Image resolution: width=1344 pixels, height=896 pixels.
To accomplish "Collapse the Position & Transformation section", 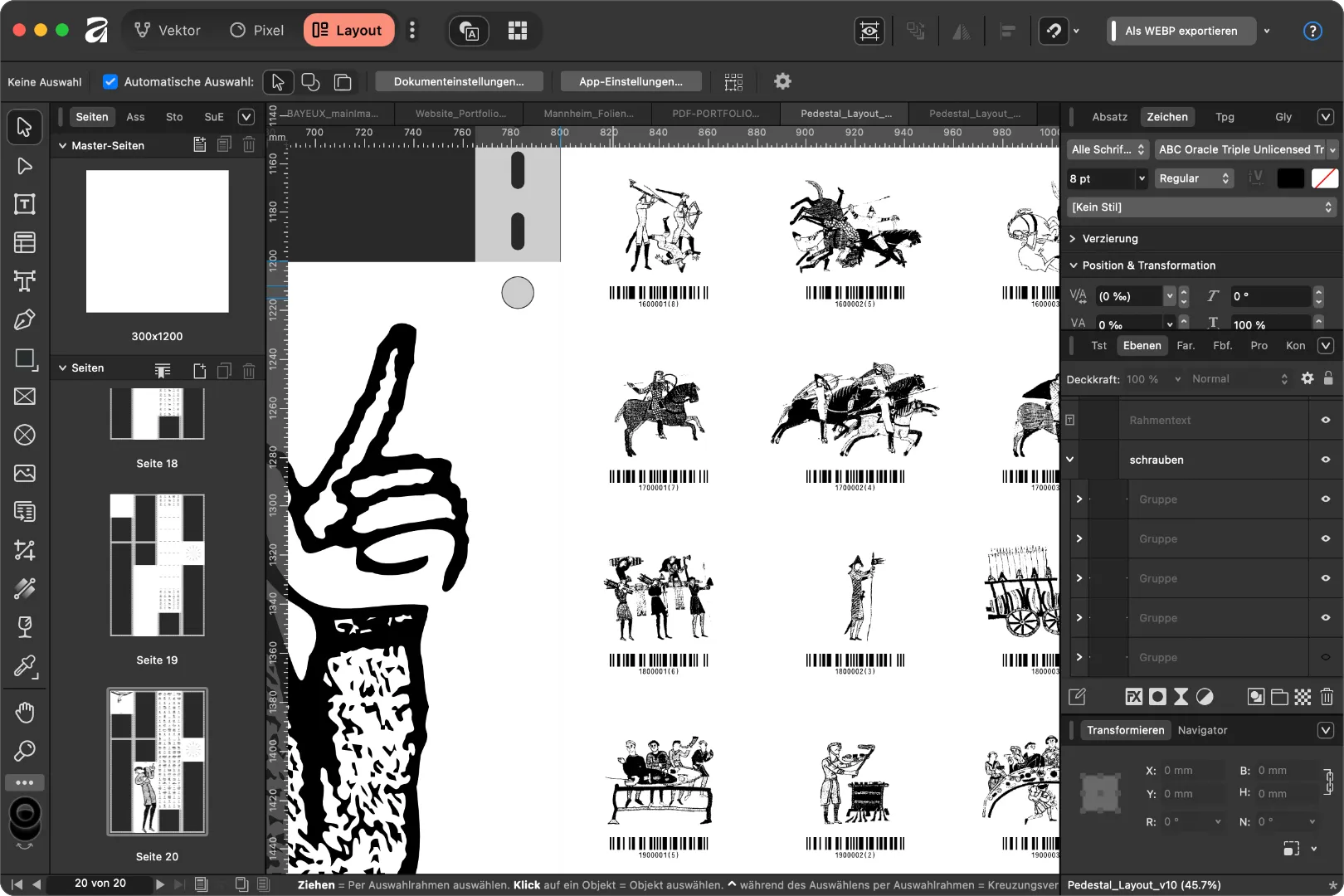I will [x=1073, y=265].
